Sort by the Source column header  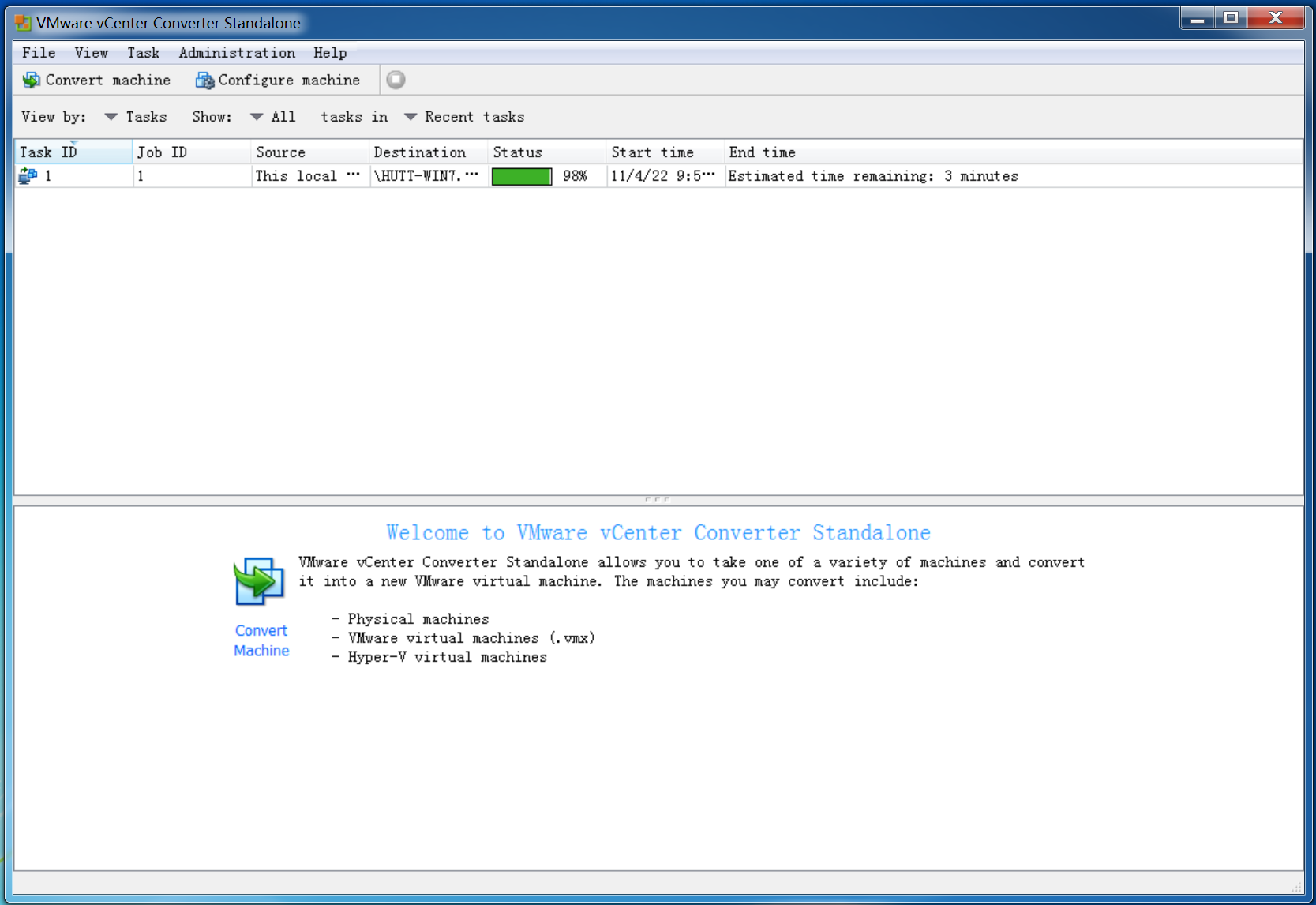click(310, 152)
